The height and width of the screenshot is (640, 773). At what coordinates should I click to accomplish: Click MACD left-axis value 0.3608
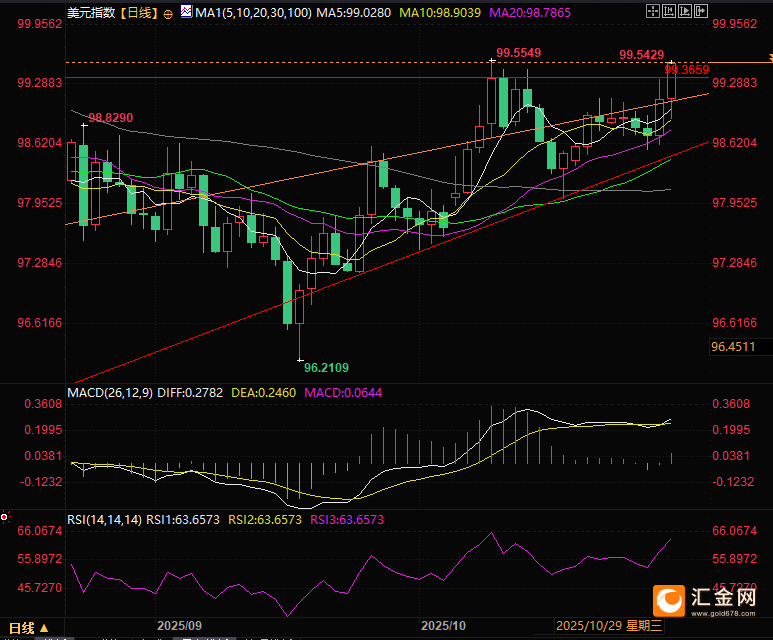[x=43, y=404]
